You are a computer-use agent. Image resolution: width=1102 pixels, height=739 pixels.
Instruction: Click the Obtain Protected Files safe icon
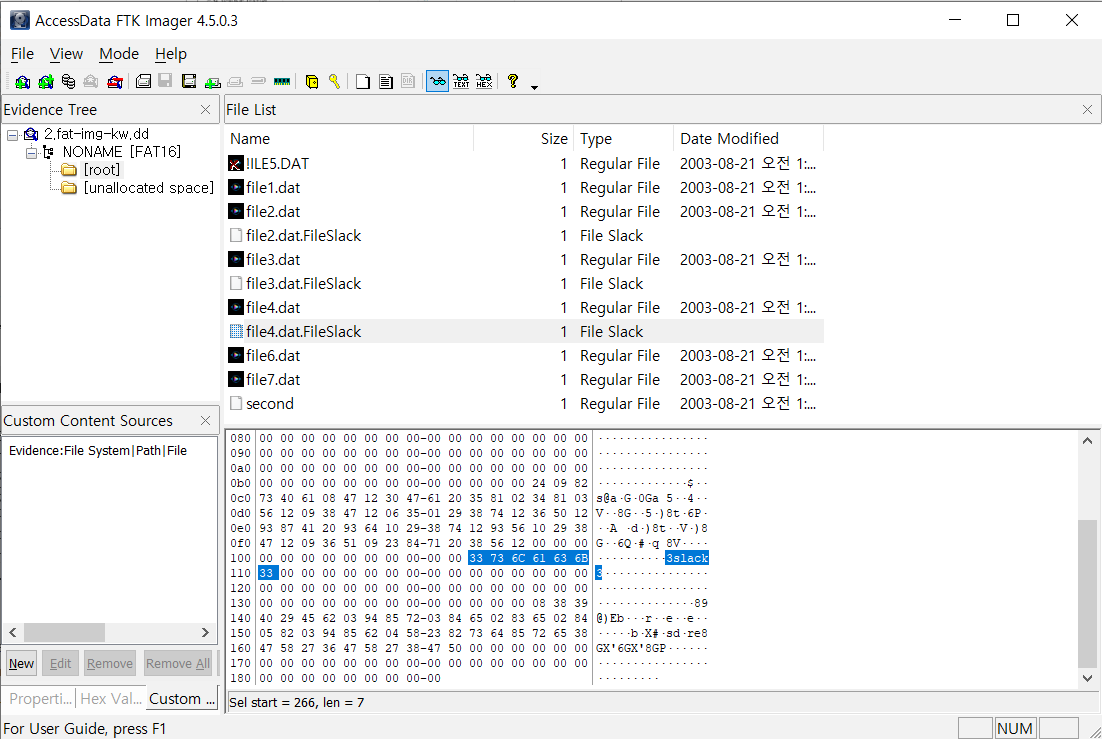(x=312, y=82)
